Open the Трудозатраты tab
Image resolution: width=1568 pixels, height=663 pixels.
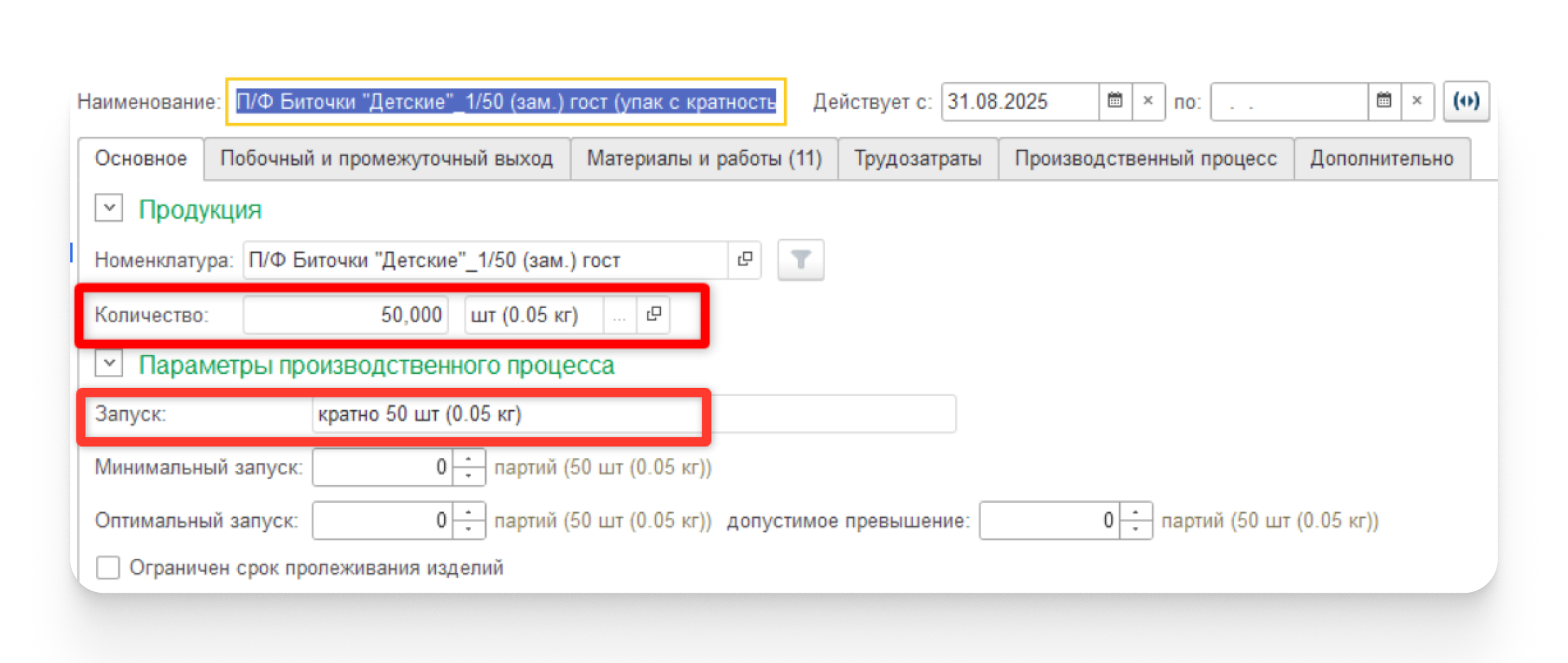point(917,159)
